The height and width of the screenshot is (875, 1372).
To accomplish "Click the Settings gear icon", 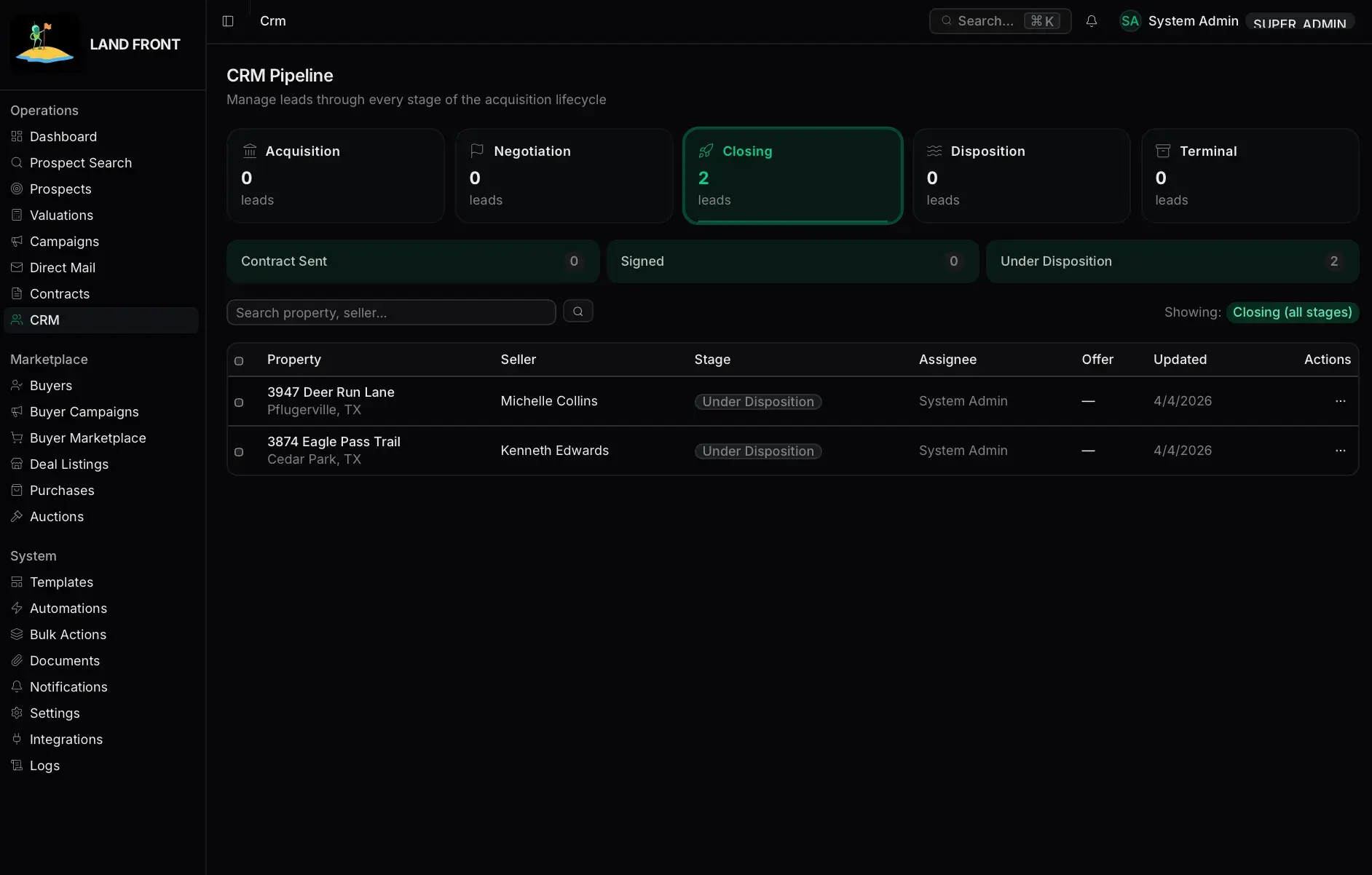I will tap(17, 713).
